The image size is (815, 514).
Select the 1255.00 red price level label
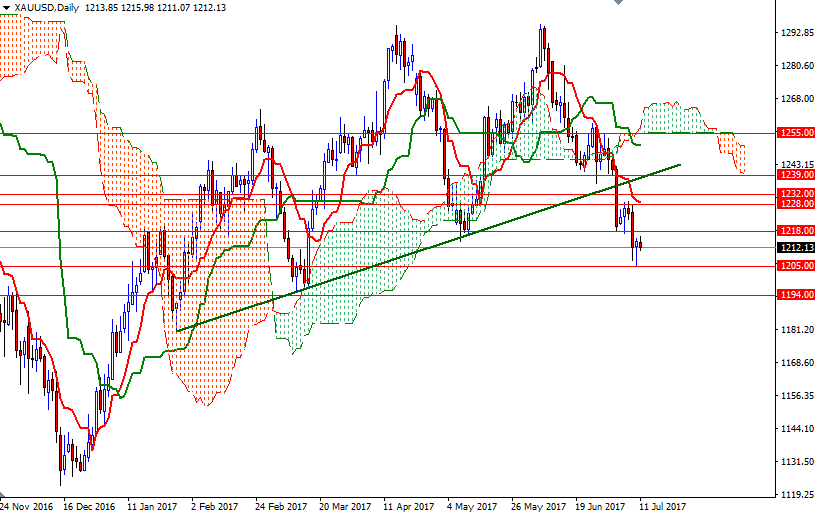coord(795,133)
